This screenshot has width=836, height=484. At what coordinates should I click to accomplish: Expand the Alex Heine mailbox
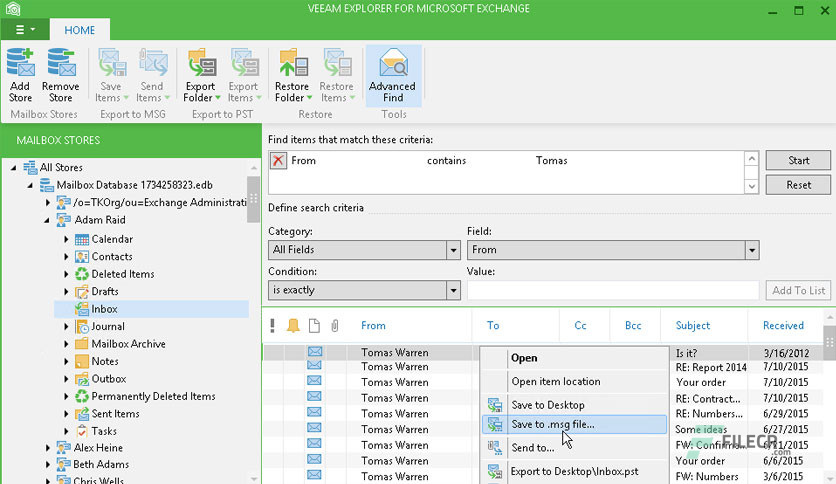tap(47, 448)
